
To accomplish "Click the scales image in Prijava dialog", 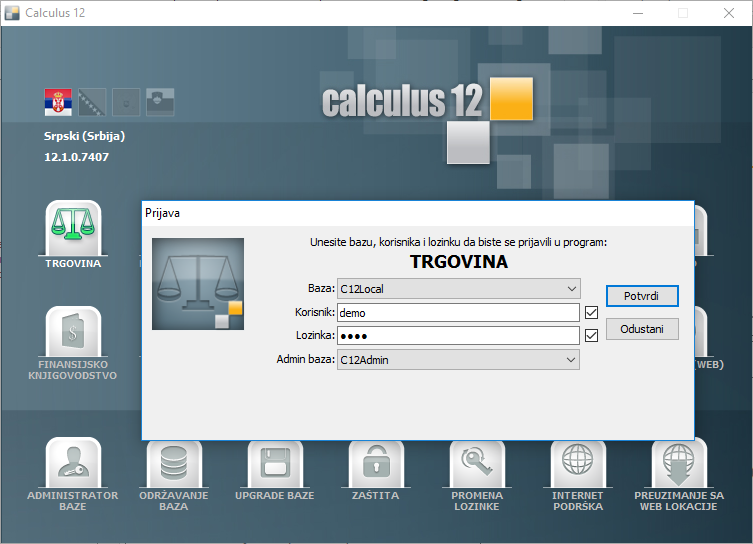I will tap(198, 284).
